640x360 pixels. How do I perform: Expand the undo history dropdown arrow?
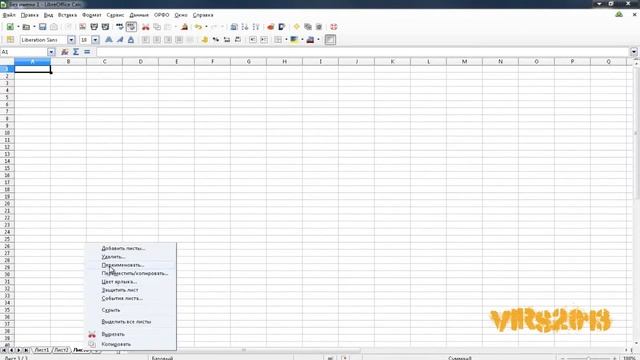[x=207, y=27]
